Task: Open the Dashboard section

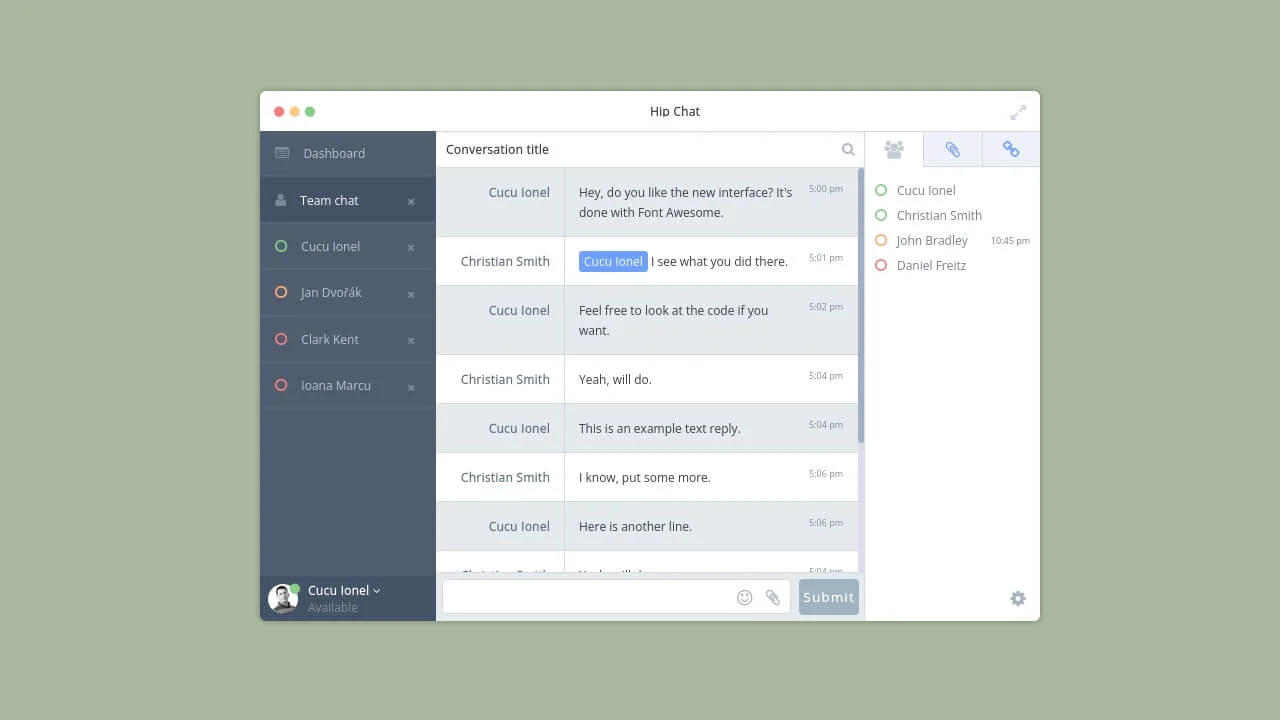Action: pos(334,153)
